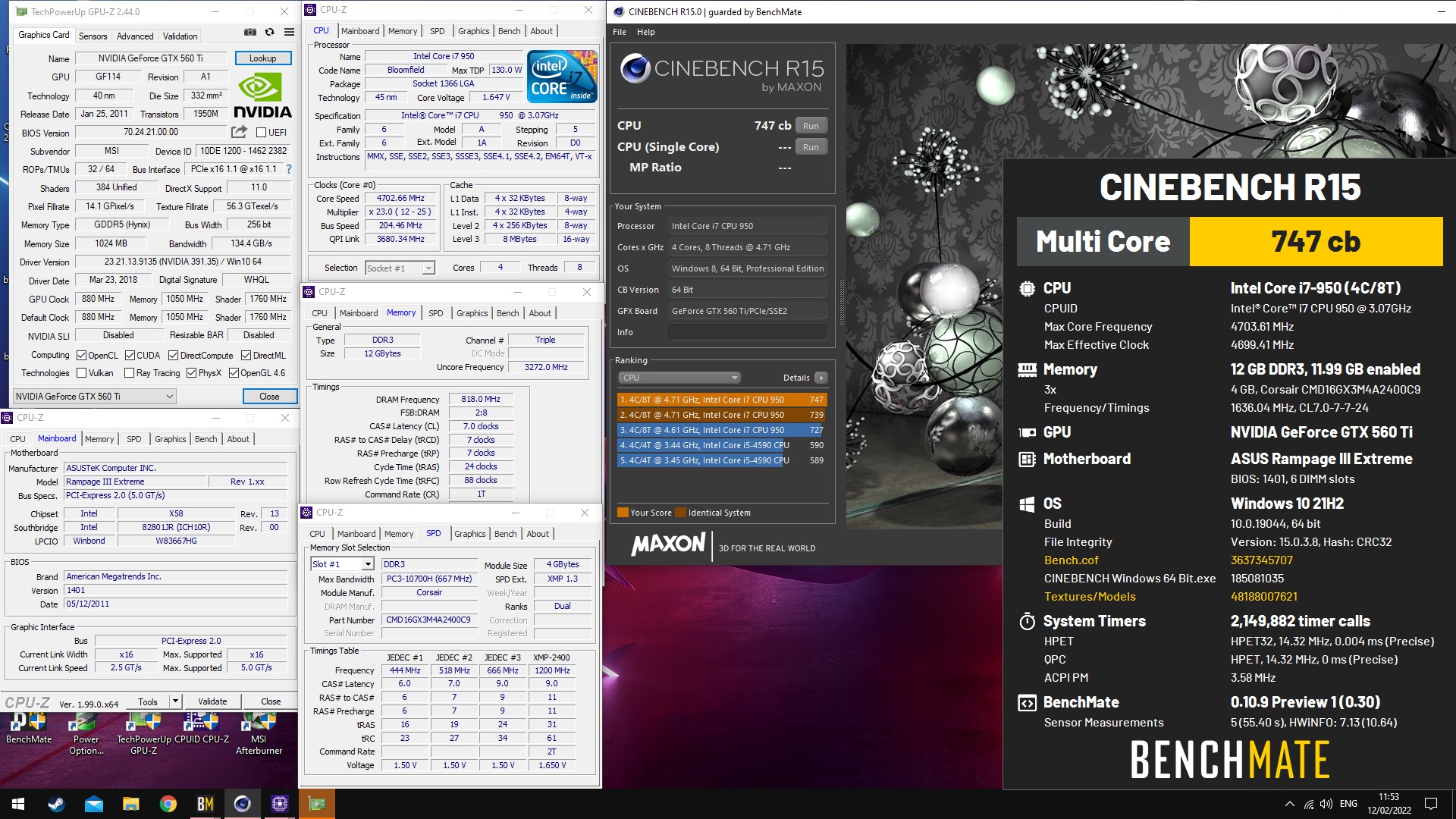Toggle the DirectML checkbox
Image resolution: width=1456 pixels, height=819 pixels.
(246, 355)
